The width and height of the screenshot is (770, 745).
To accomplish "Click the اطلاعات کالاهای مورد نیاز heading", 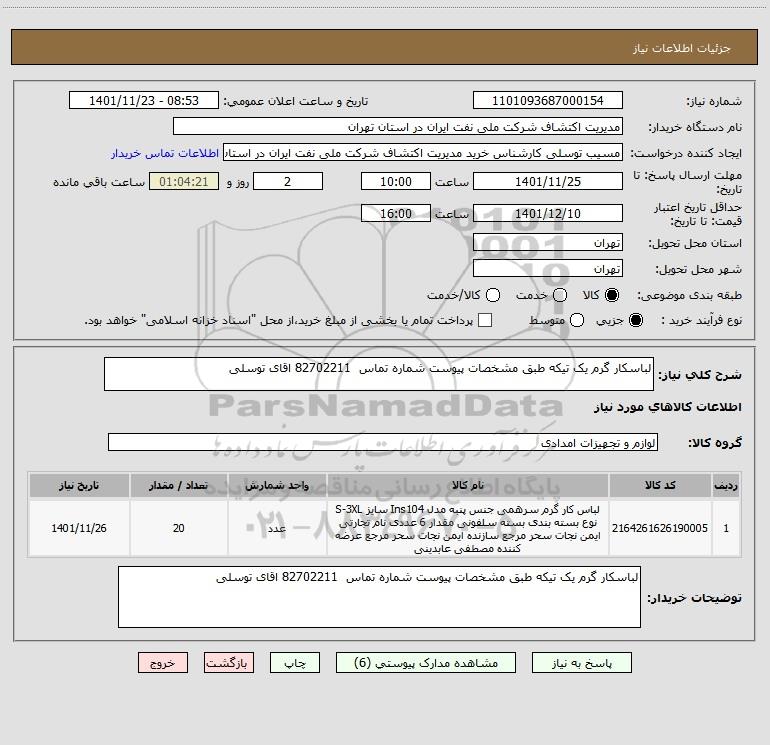I will [x=667, y=407].
